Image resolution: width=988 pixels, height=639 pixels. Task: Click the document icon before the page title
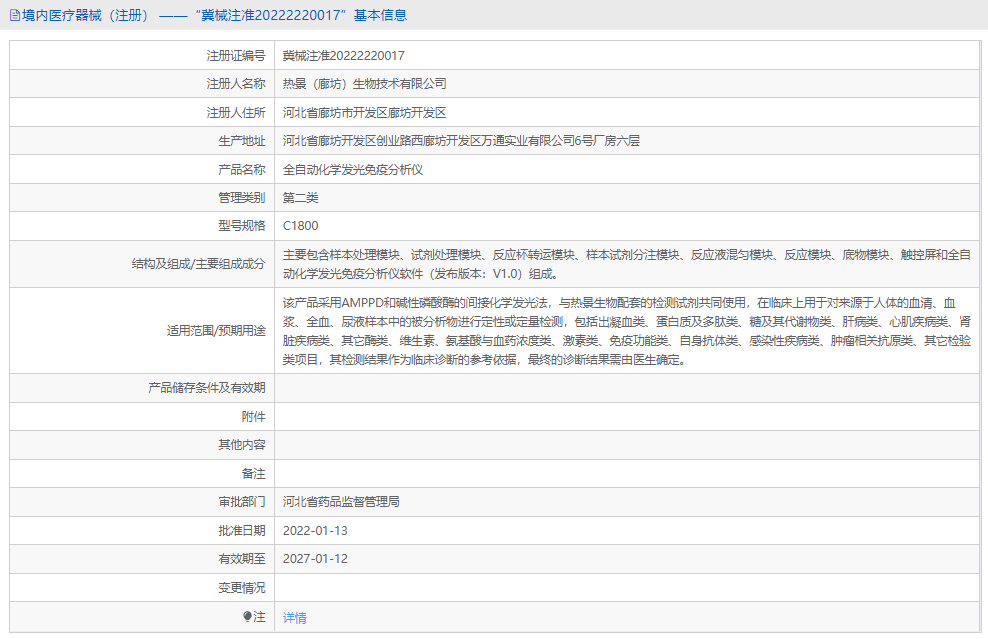click(x=14, y=16)
